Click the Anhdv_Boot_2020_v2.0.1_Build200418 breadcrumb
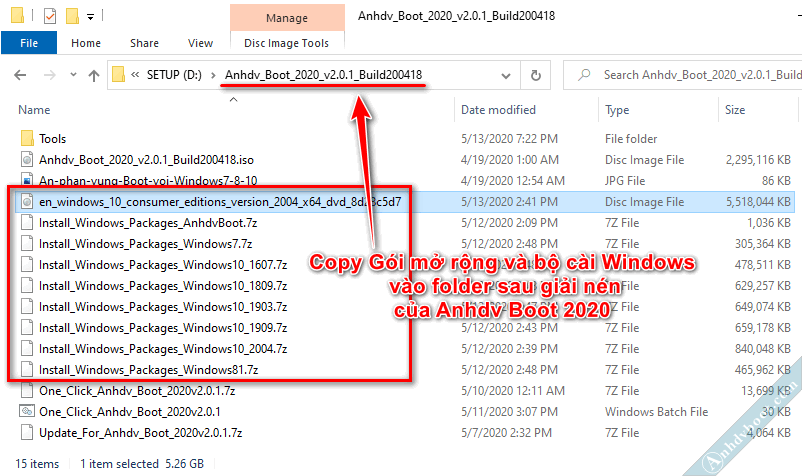The height and width of the screenshot is (476, 802). coord(323,75)
